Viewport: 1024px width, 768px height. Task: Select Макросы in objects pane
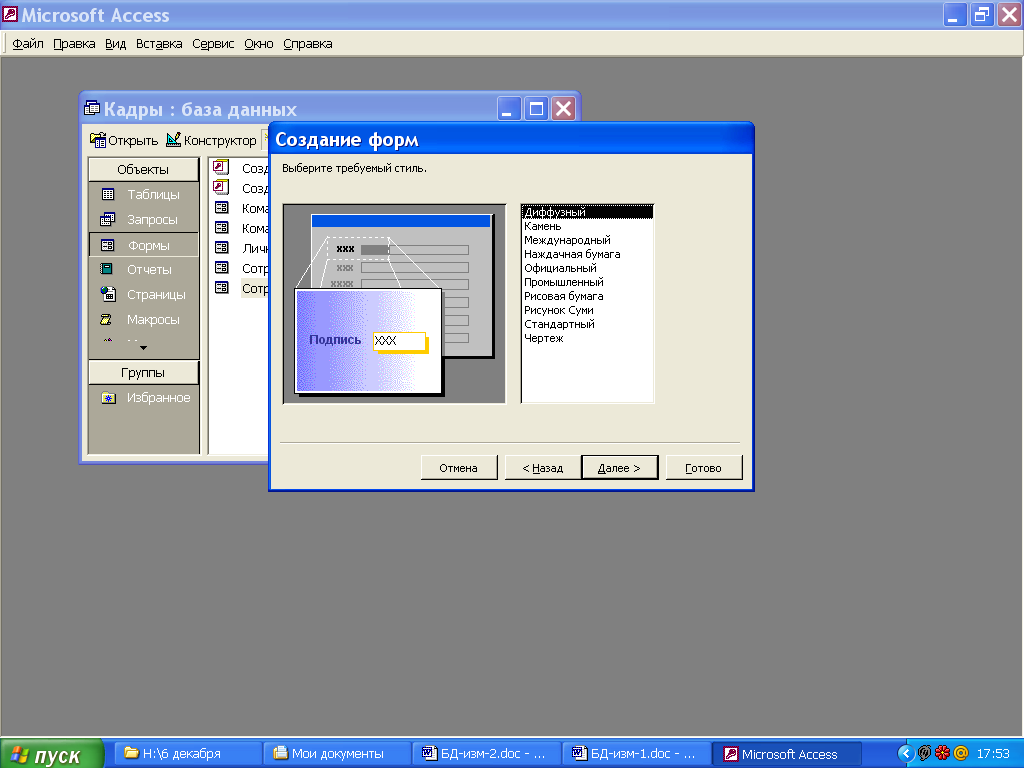[143, 319]
